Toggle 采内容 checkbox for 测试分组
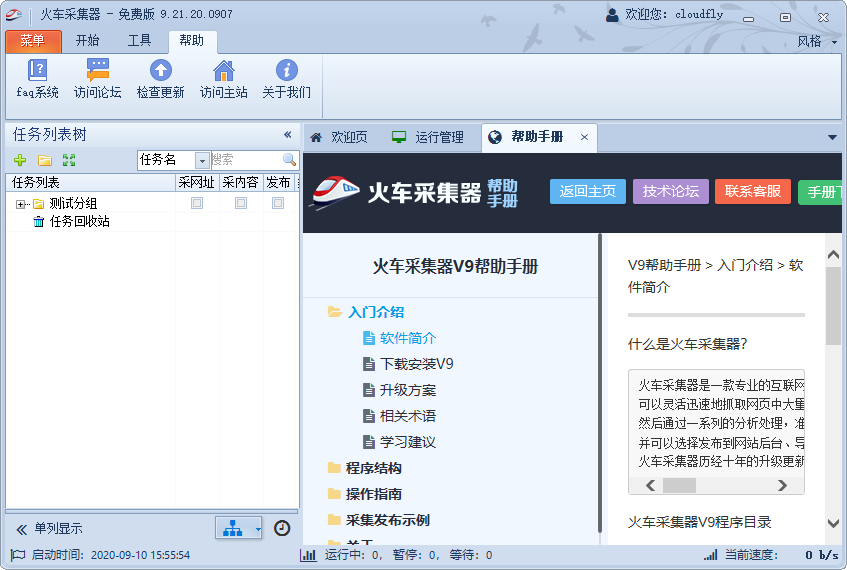Viewport: 847px width, 570px height. click(241, 203)
